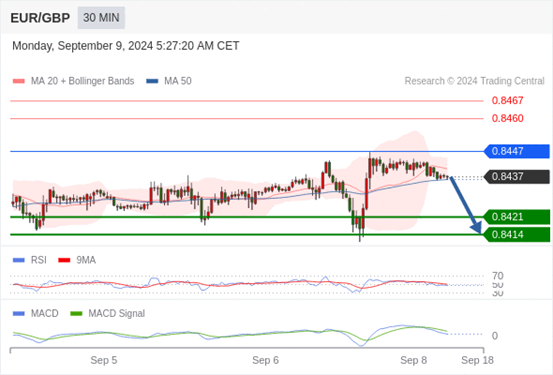Screen dimensions: 553x375
Task: Click the RSI legend blue swatch
Action: [x=19, y=260]
